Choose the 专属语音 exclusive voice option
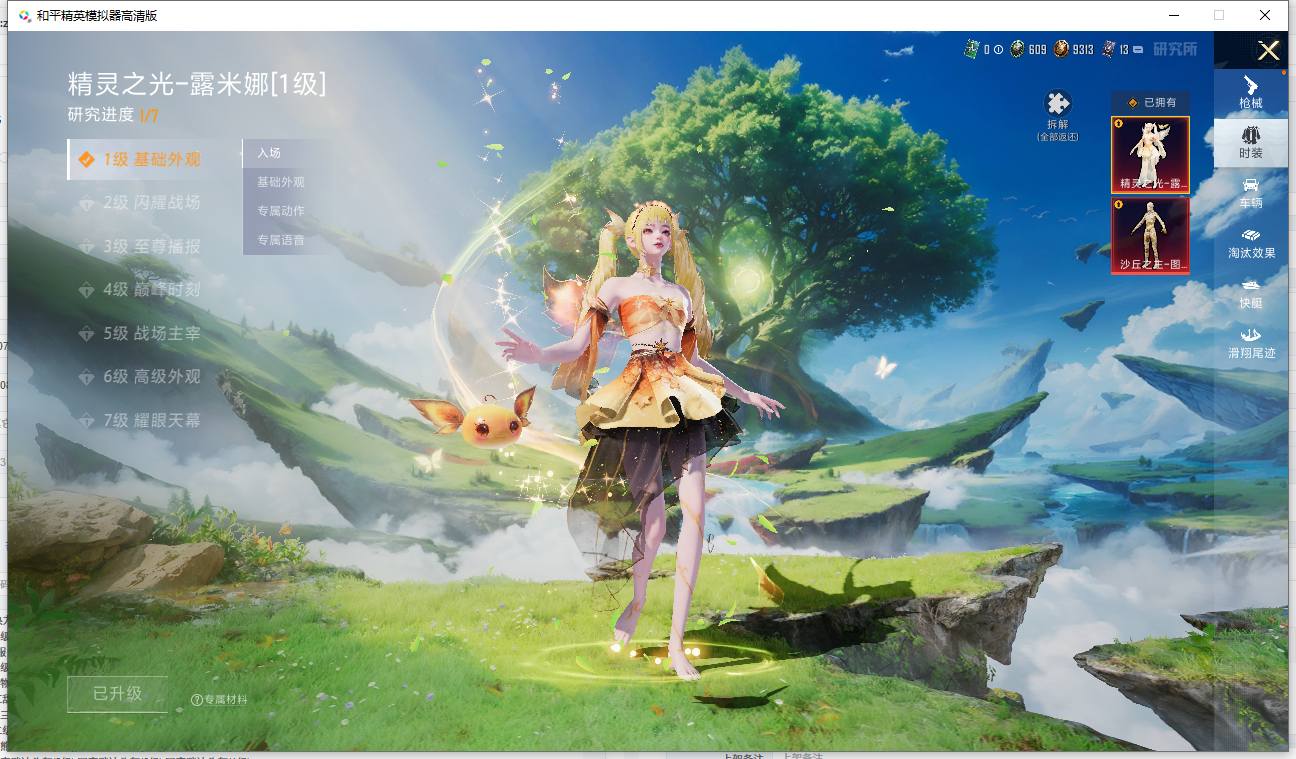 coord(288,240)
